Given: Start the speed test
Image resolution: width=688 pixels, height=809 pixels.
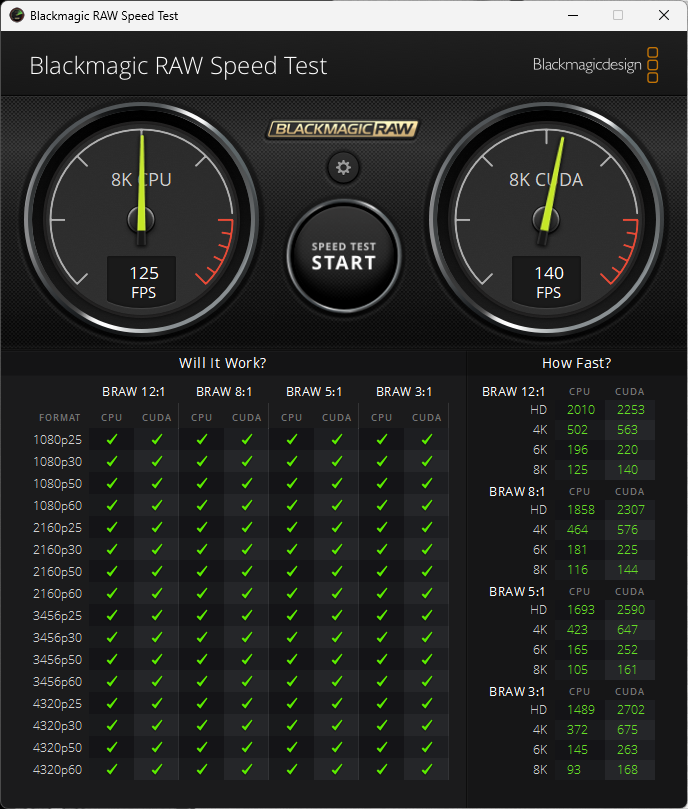Looking at the screenshot, I should [x=344, y=256].
